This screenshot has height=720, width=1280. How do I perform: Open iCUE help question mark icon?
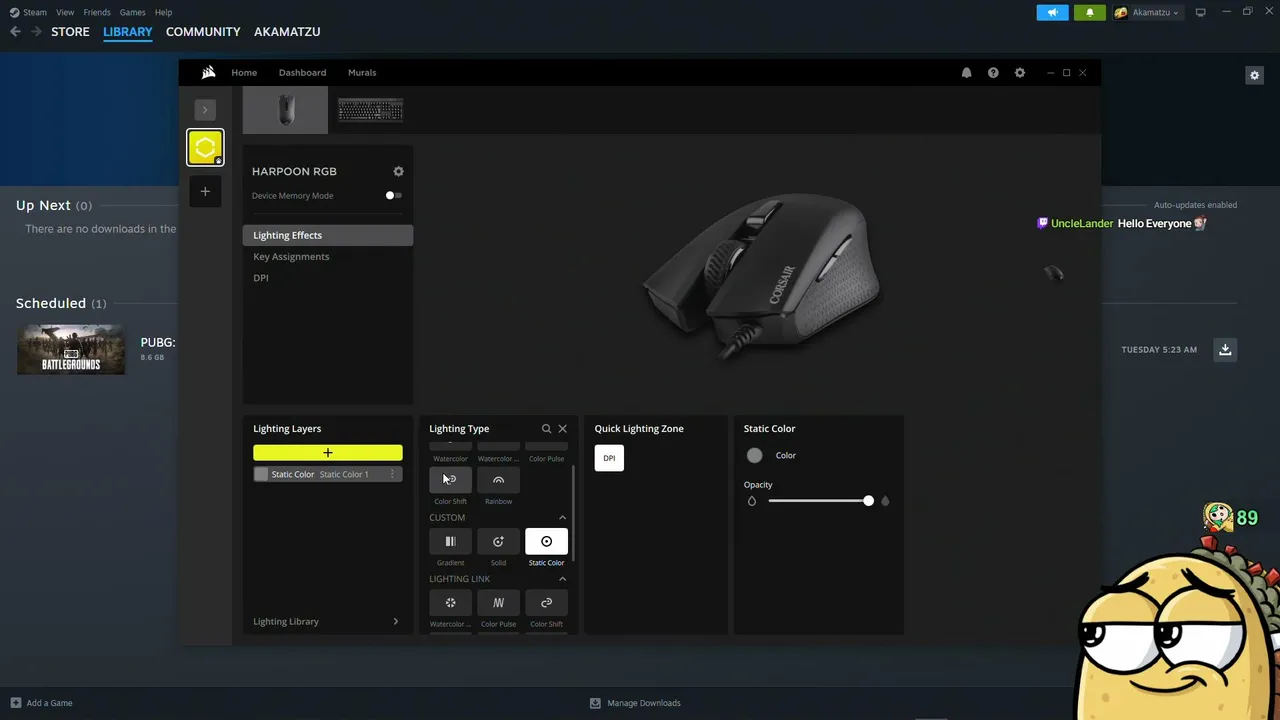point(993,73)
